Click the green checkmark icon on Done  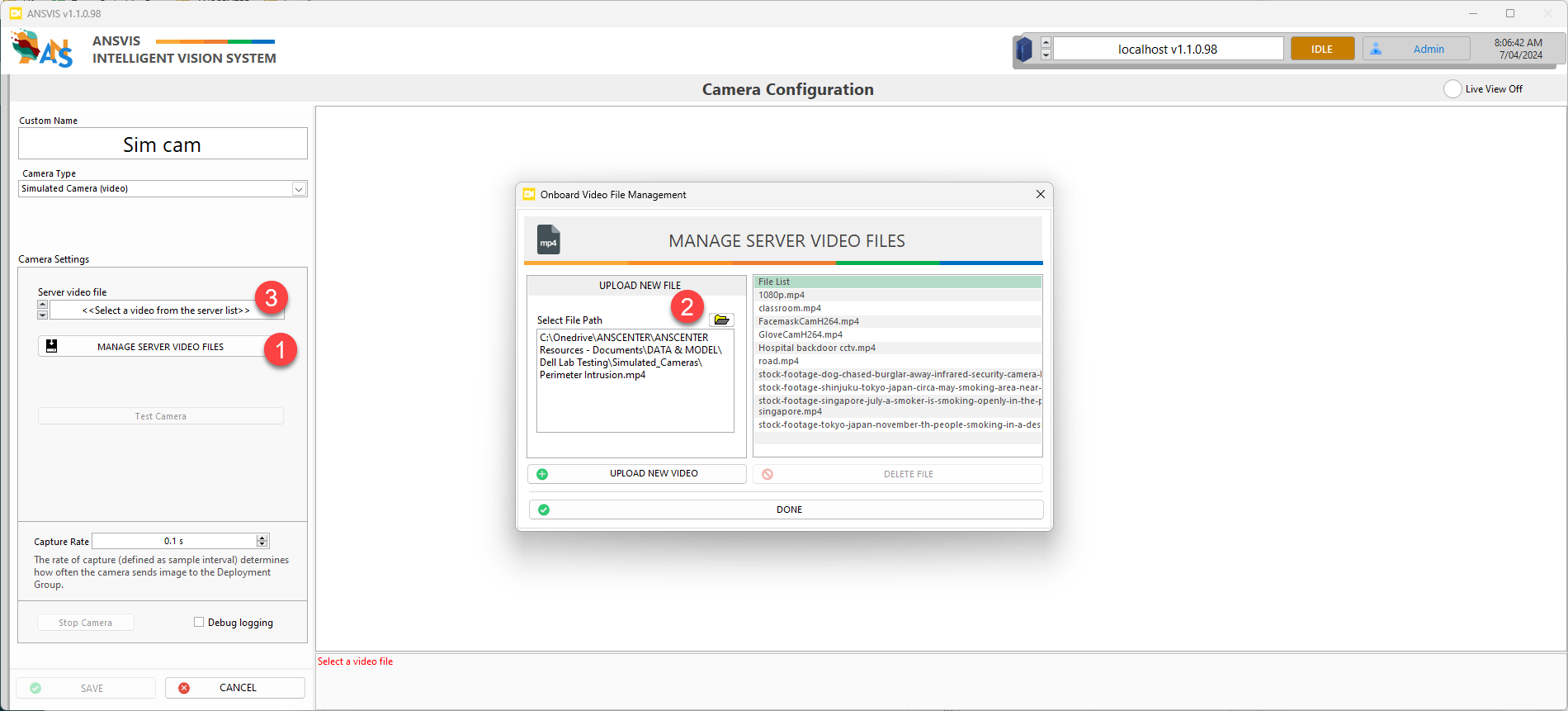click(x=544, y=510)
